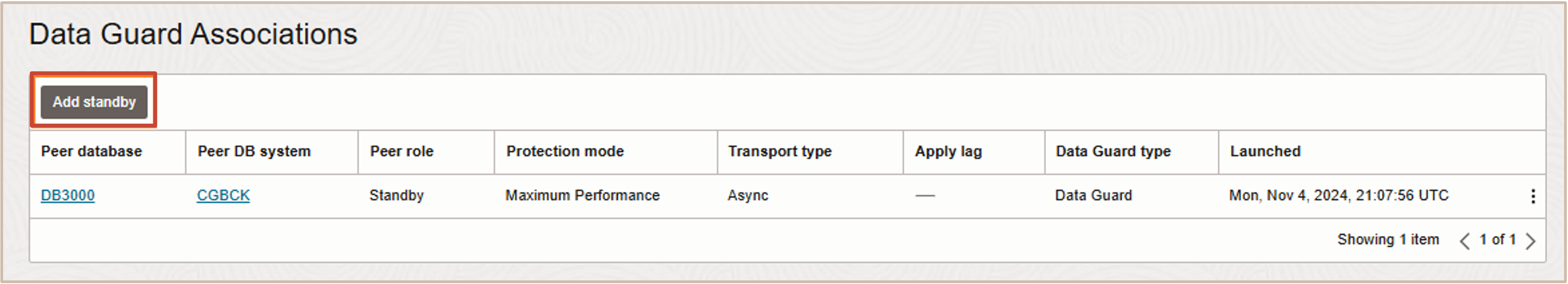The width and height of the screenshot is (1568, 284).
Task: Click the Transport type column header
Action: tap(780, 151)
